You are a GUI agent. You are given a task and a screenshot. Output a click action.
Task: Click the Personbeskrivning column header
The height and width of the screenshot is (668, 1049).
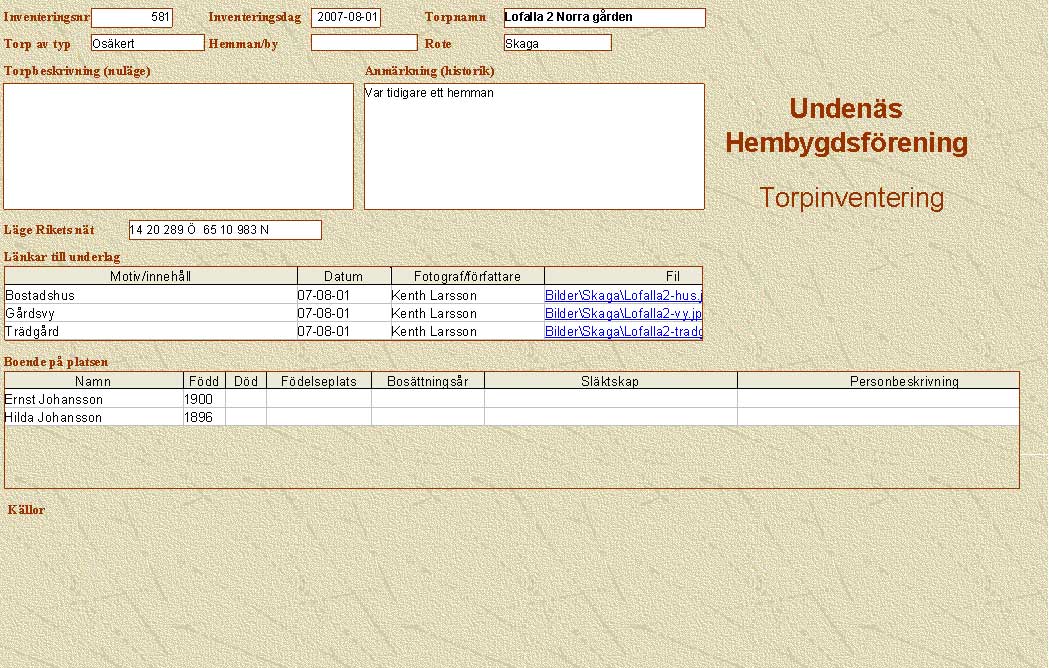coord(878,381)
